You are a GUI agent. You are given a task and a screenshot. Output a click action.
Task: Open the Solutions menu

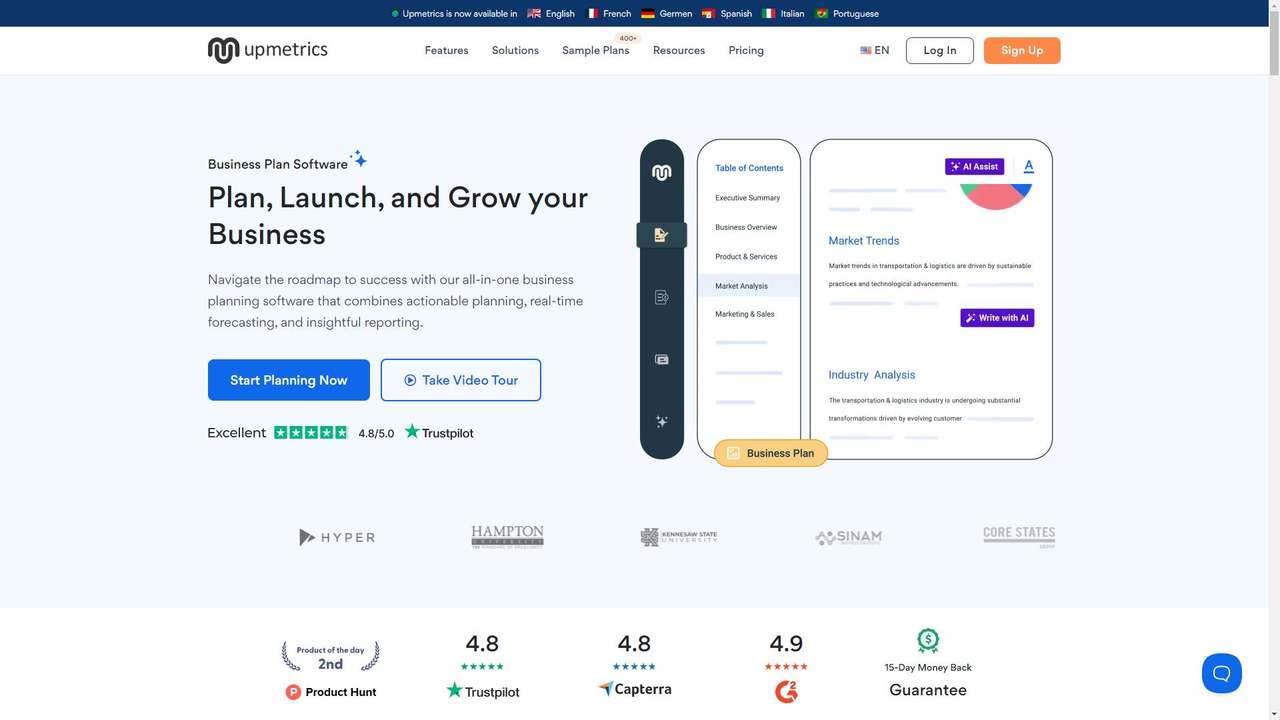point(515,50)
